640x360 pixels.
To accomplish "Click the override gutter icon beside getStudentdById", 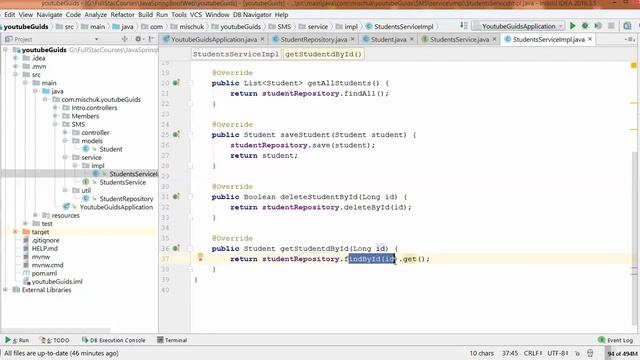I will click(x=176, y=248).
